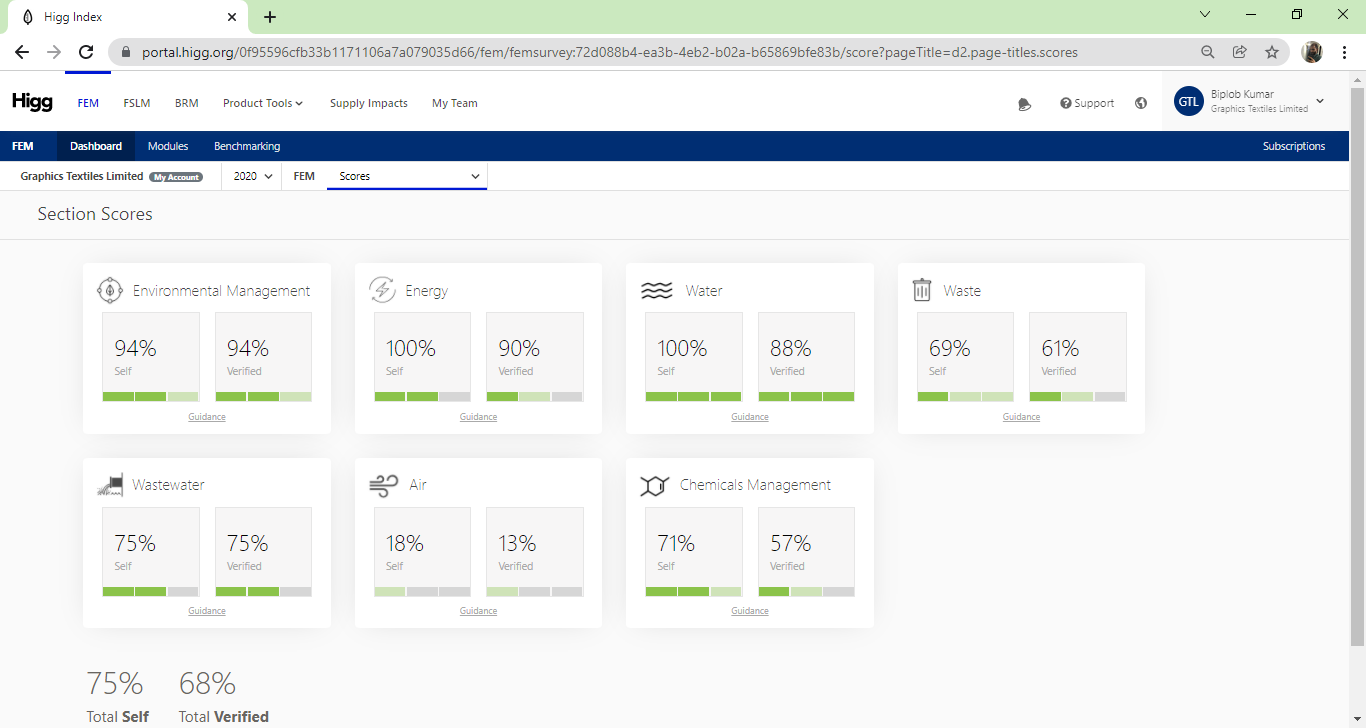This screenshot has width=1366, height=728.
Task: Click the Waste trash bin icon
Action: [x=922, y=290]
